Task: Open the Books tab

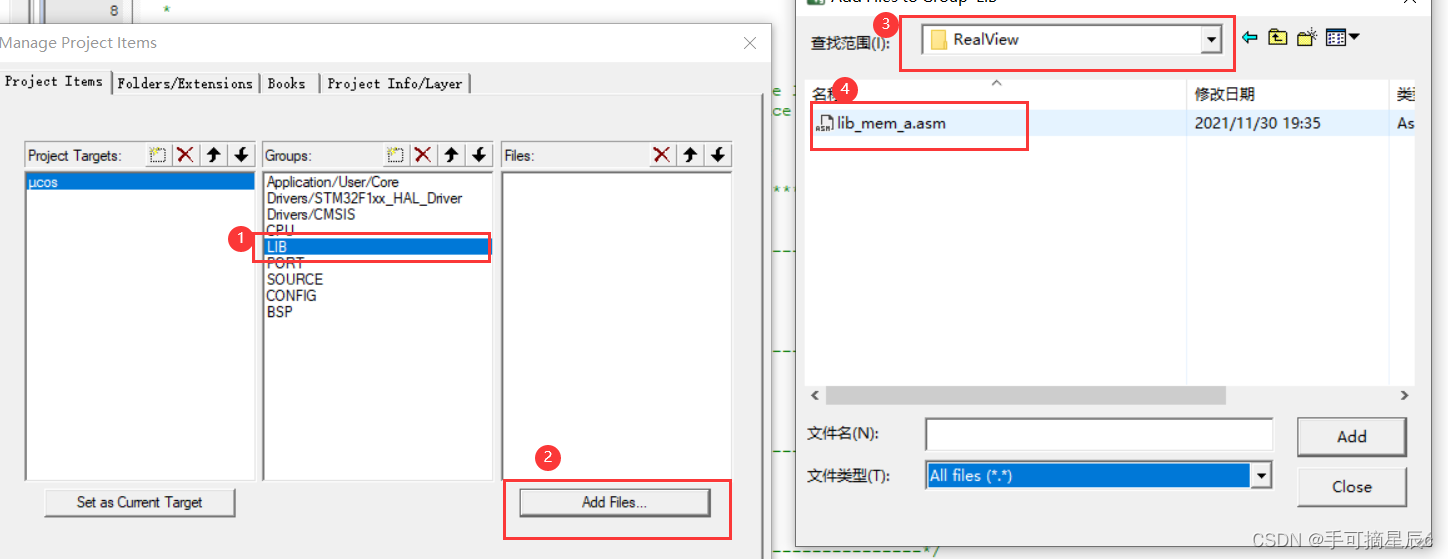Action: (287, 84)
